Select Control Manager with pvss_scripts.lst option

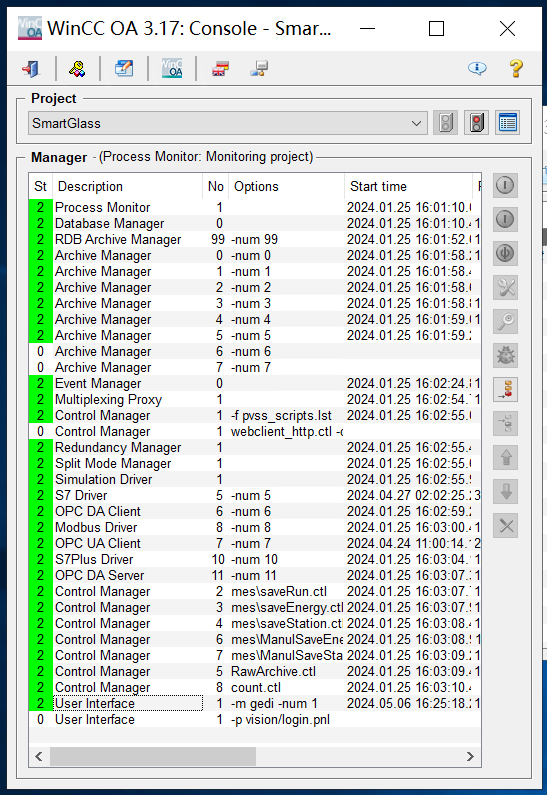point(254,416)
